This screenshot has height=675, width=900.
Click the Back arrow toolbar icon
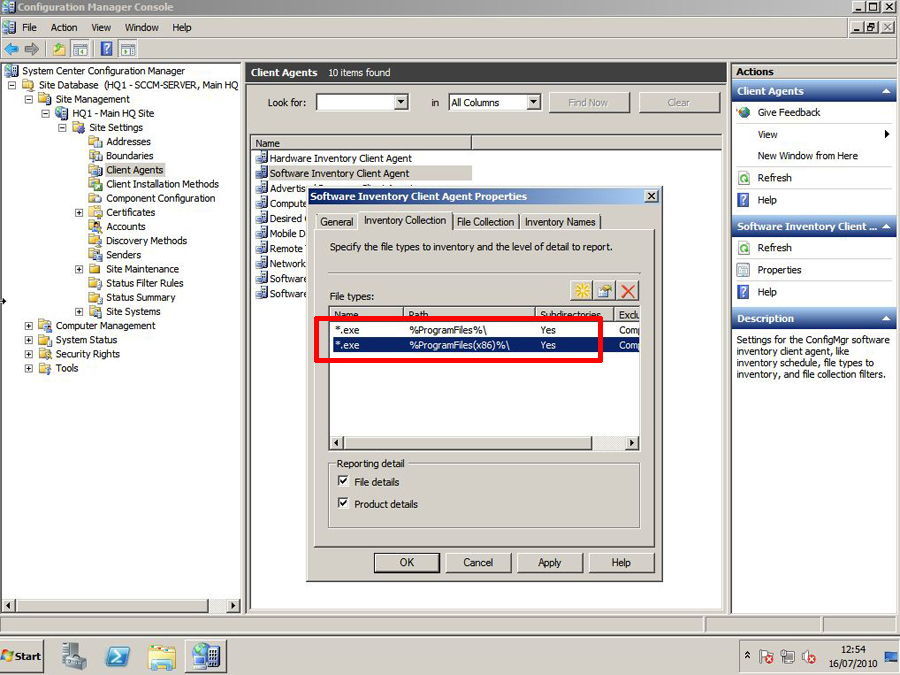click(11, 49)
